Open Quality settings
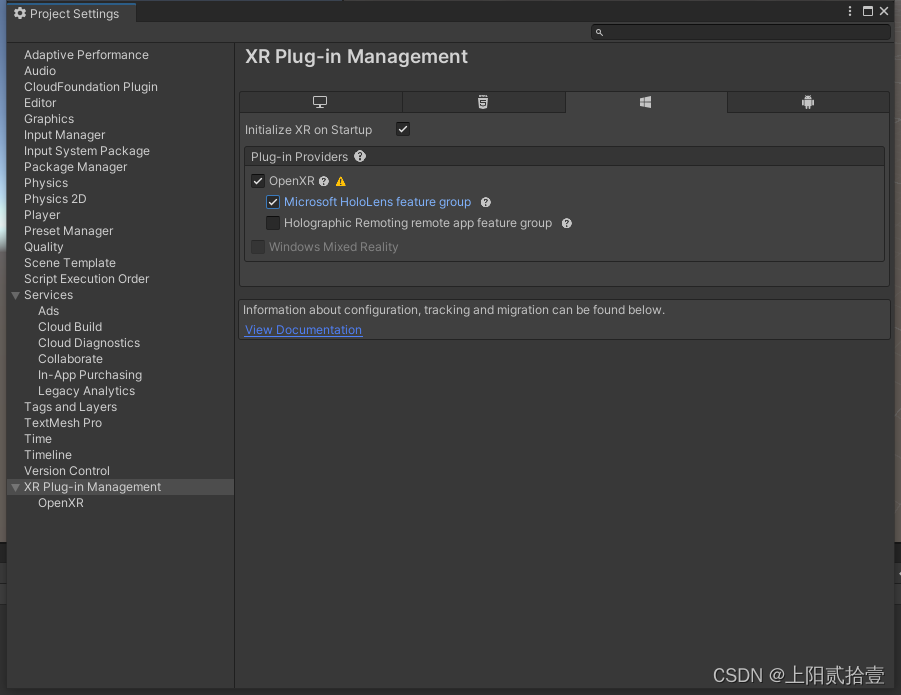This screenshot has height=695, width=901. click(x=44, y=247)
